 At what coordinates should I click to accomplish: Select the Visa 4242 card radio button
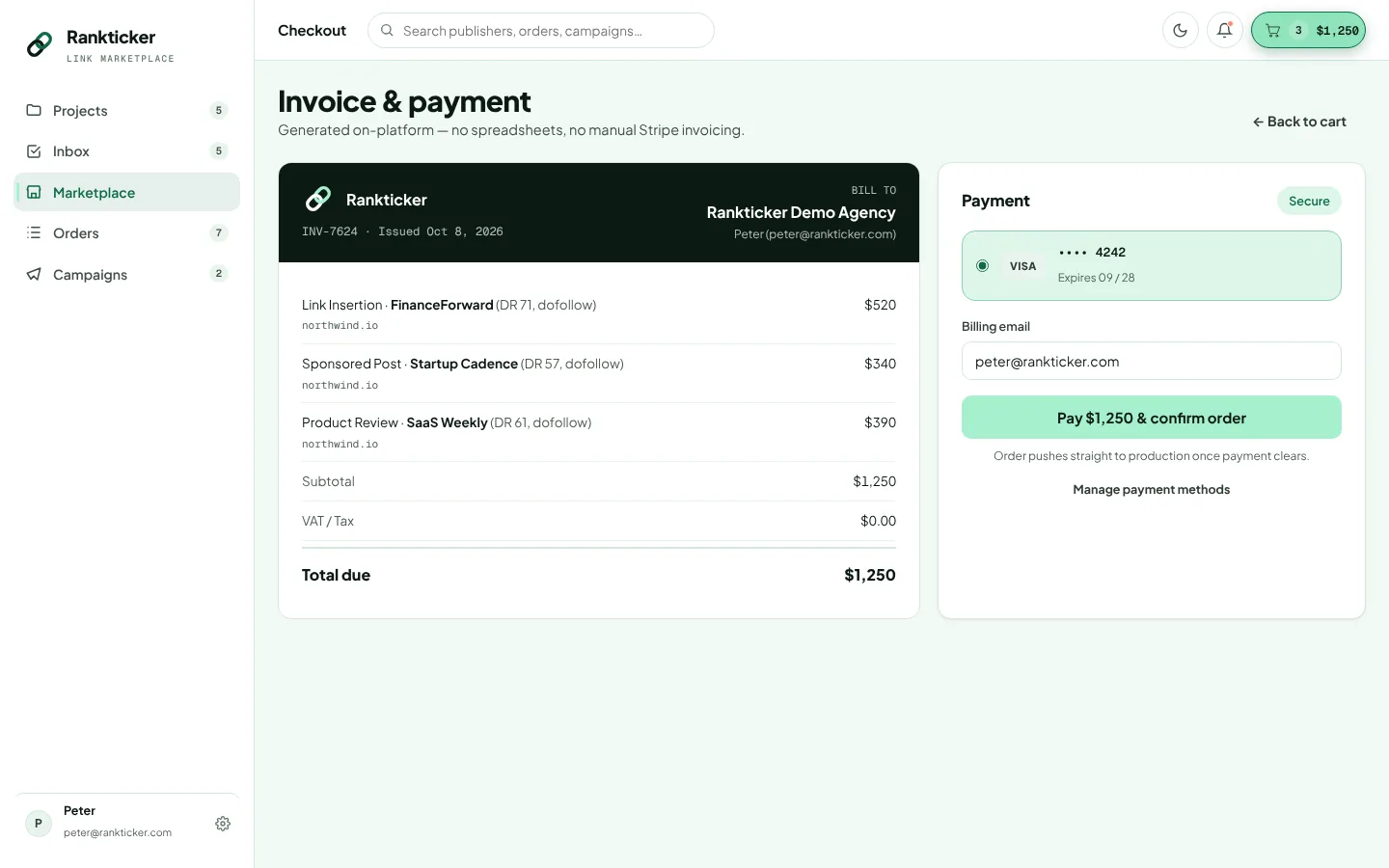[982, 266]
